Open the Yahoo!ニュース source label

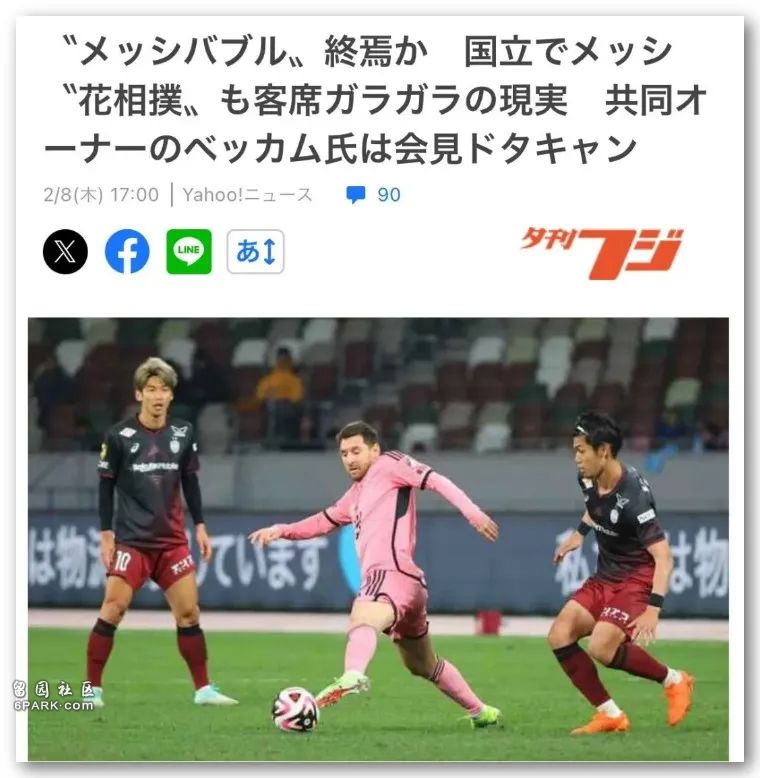[x=247, y=194]
